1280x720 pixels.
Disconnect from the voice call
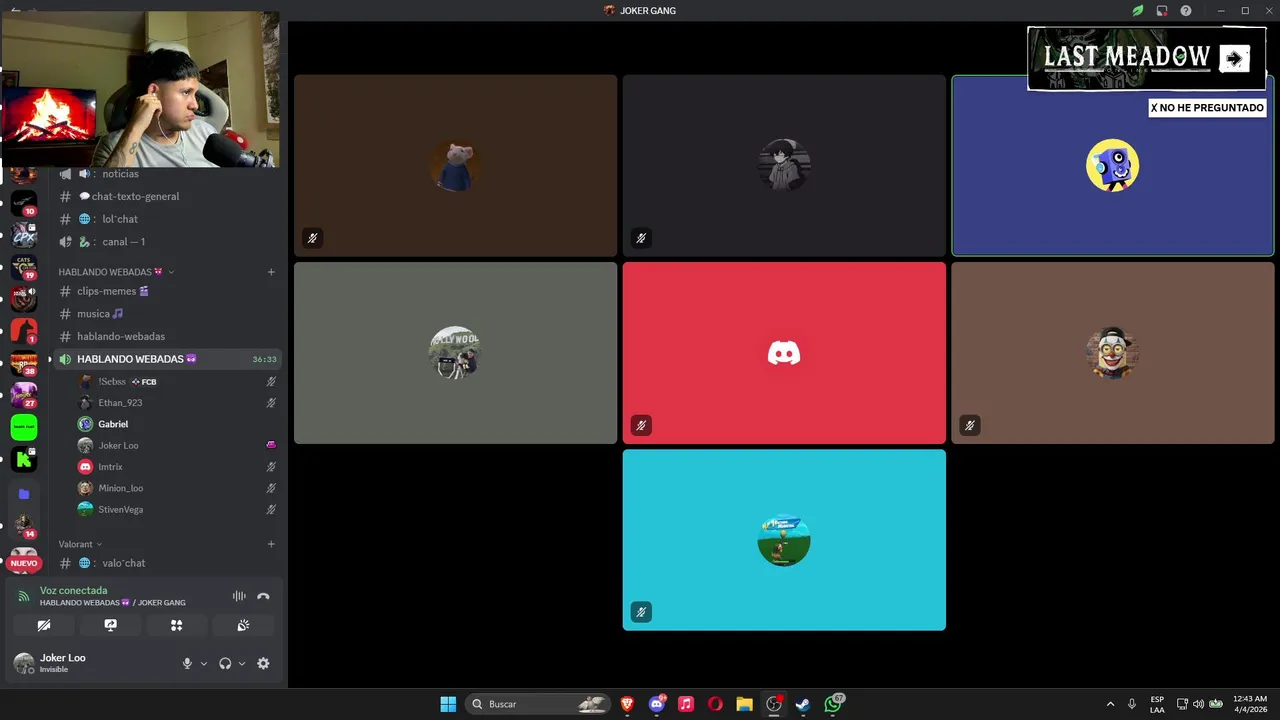pos(263,596)
